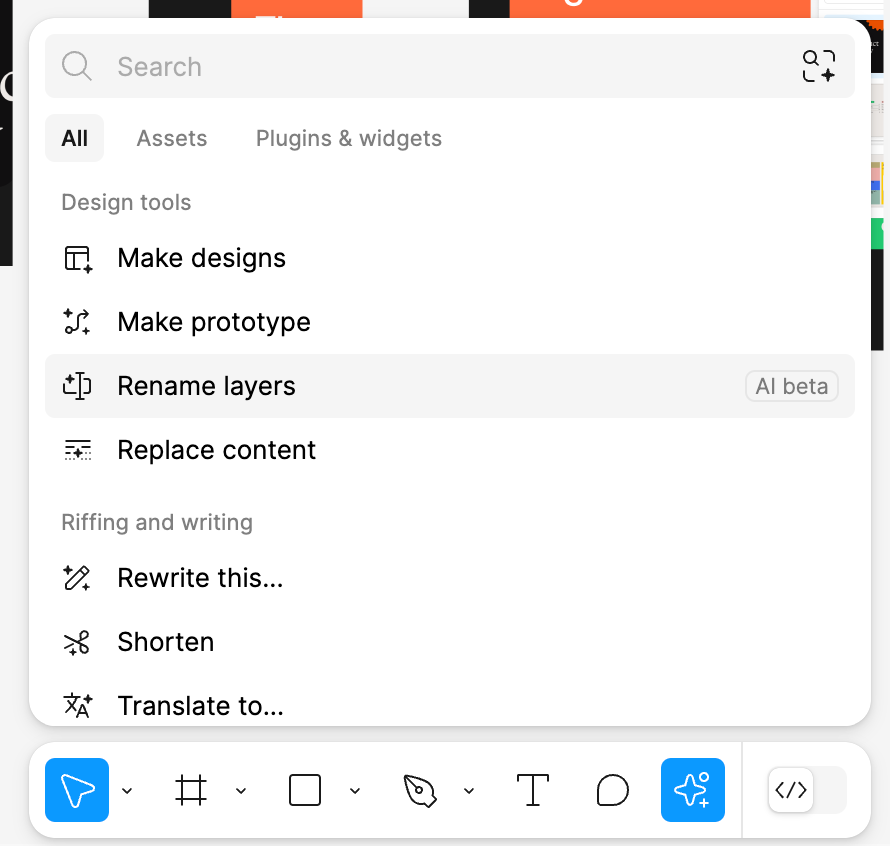Viewport: 890px width, 846px height.
Task: Click the Search input field
Action: (x=450, y=66)
